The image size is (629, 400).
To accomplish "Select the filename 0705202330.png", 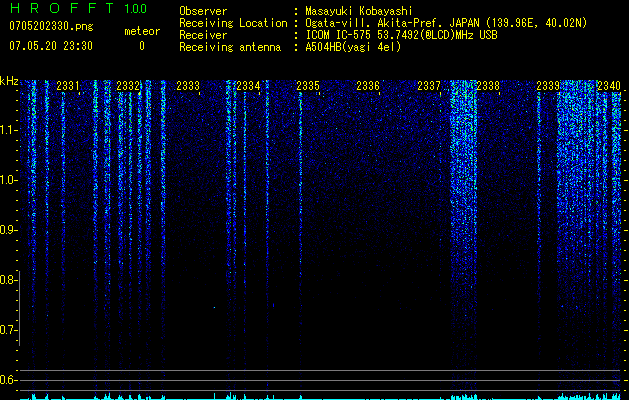I will (x=51, y=26).
